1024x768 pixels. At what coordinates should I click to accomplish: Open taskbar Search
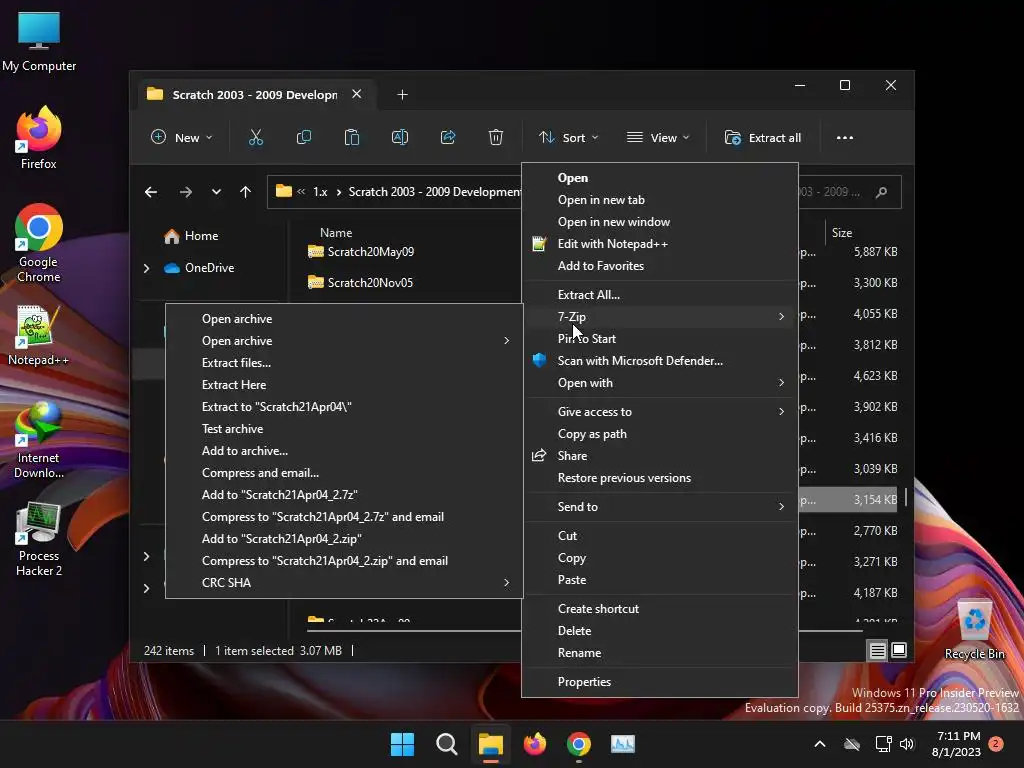pos(447,744)
